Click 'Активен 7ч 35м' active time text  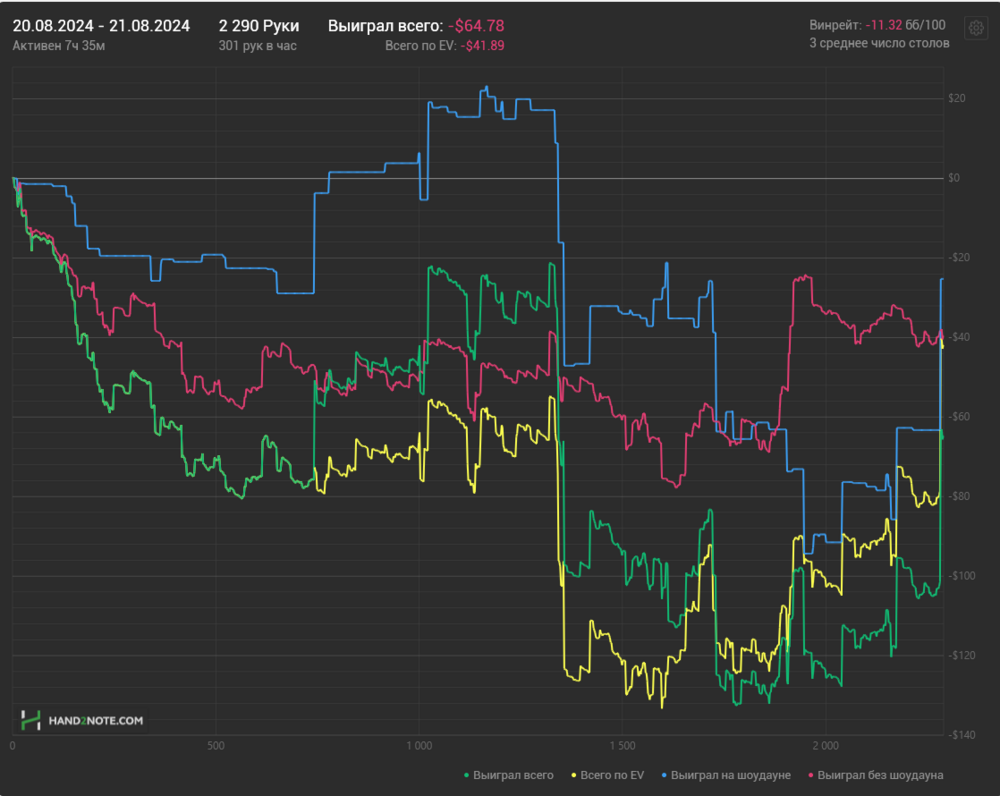tap(59, 46)
